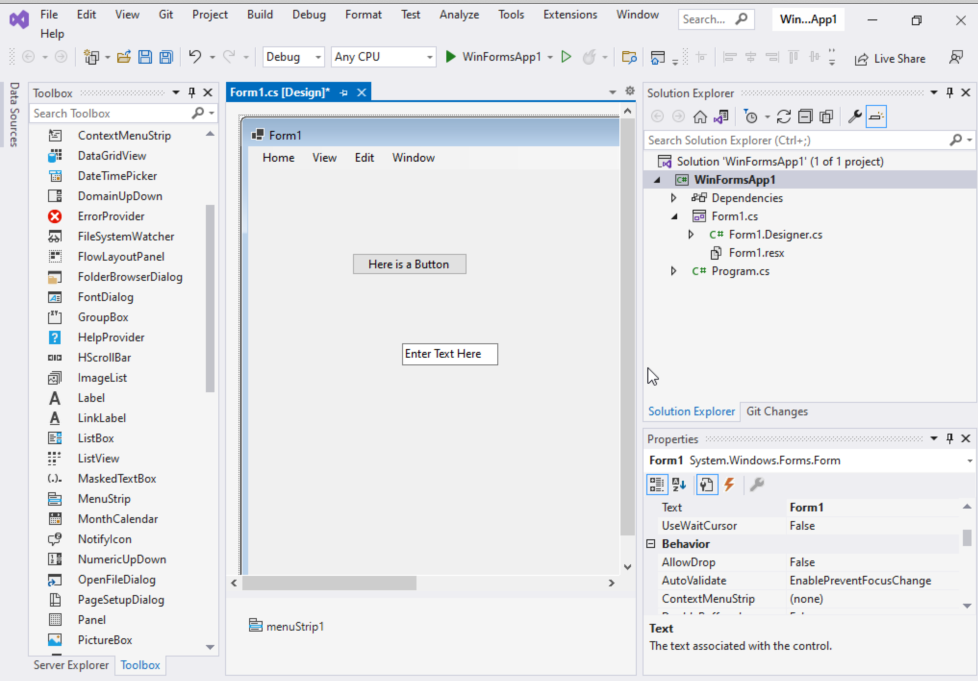Open the Extensions menu
Screen dimensions: 978x681
(569, 14)
